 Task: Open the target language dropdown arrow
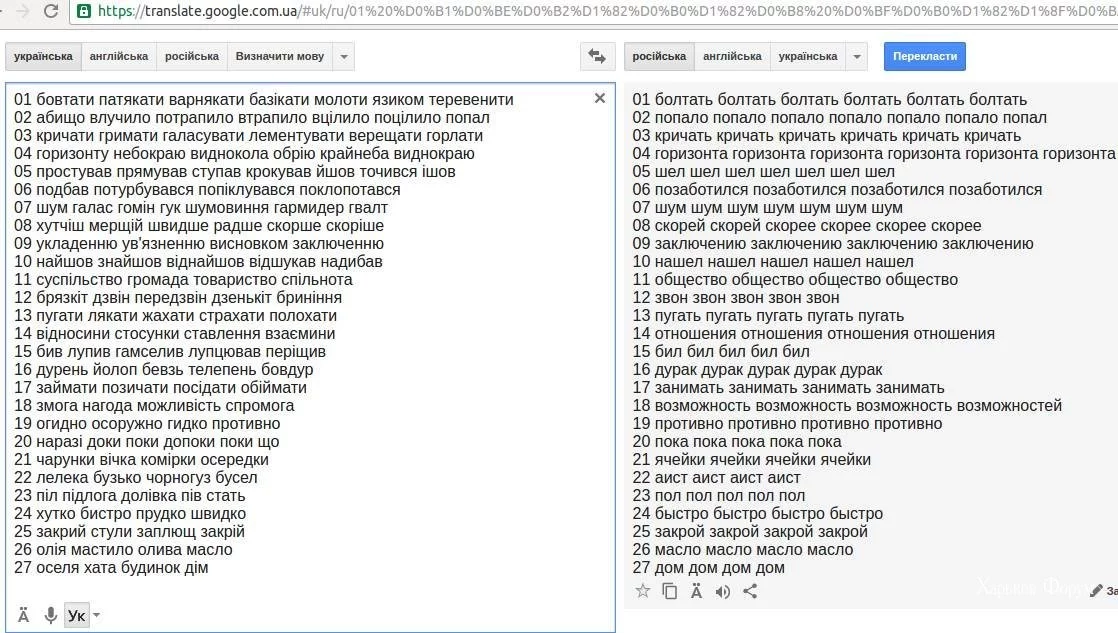(x=857, y=56)
